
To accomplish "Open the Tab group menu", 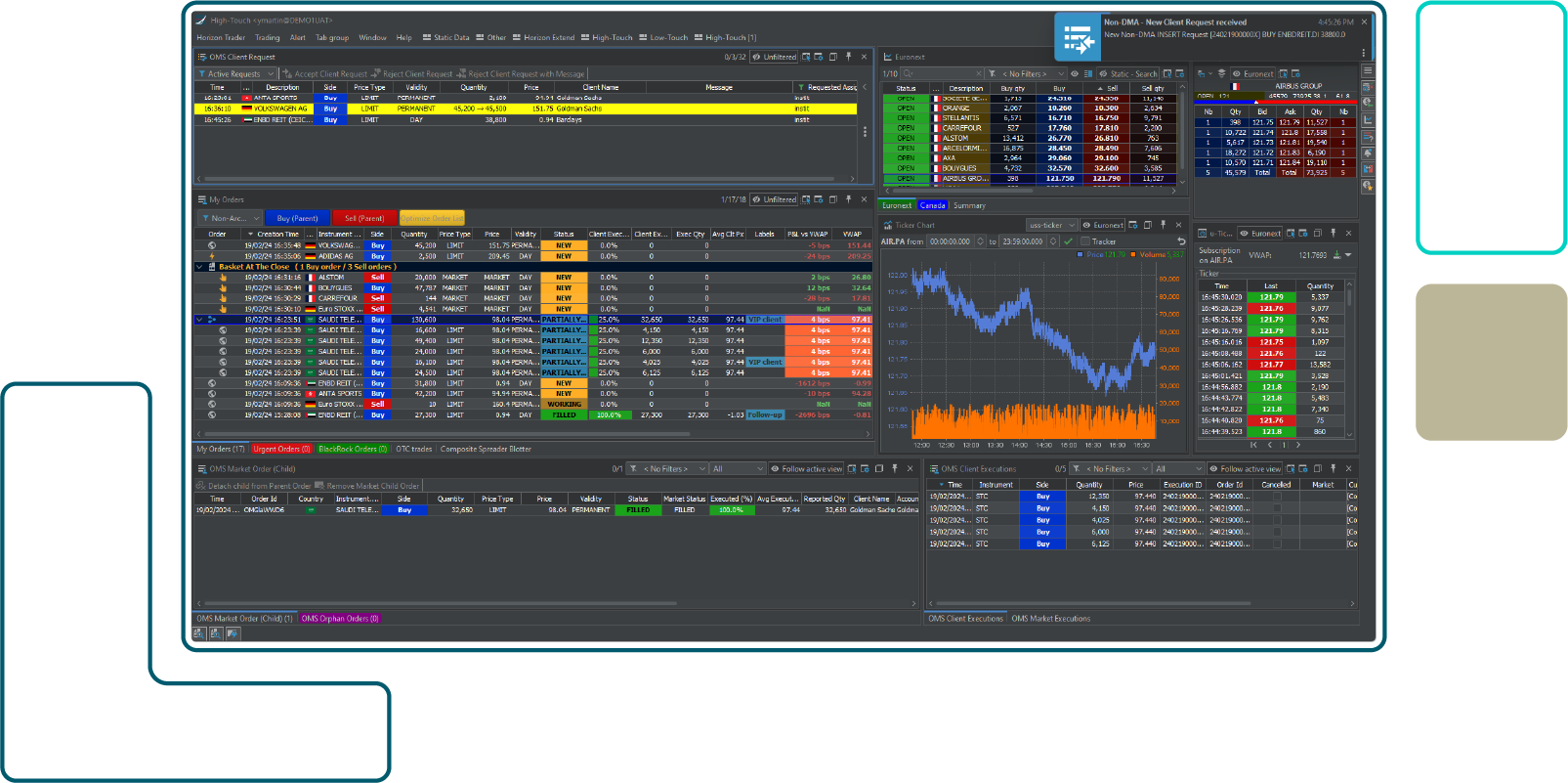I will click(332, 37).
